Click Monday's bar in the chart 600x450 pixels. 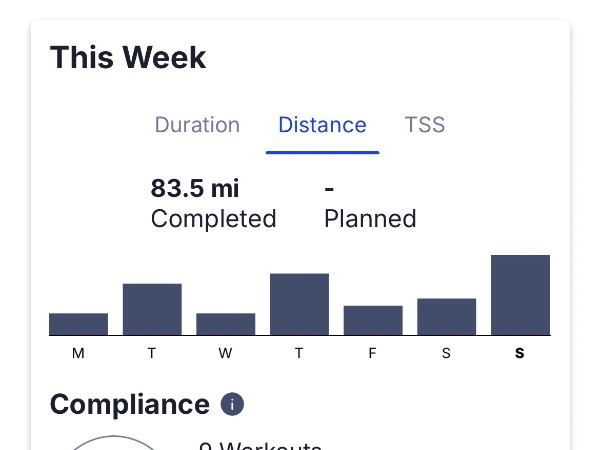point(78,324)
